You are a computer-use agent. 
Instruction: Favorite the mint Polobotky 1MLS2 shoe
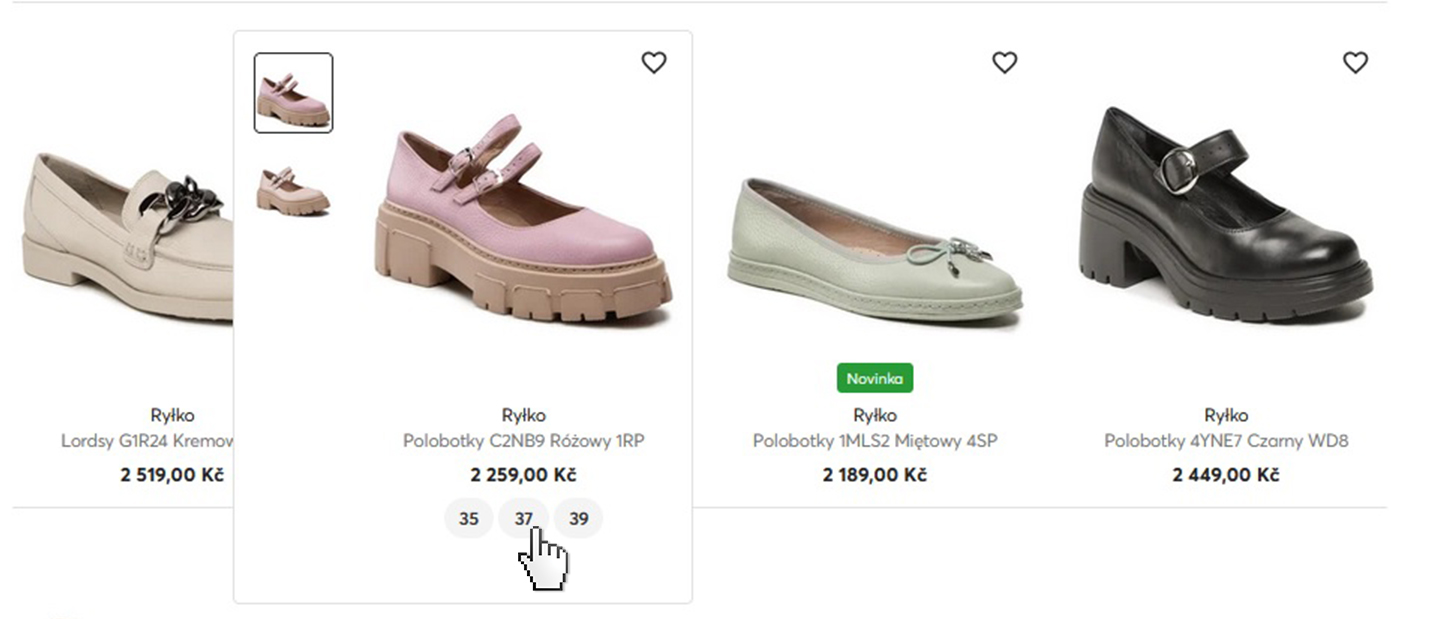(1004, 63)
